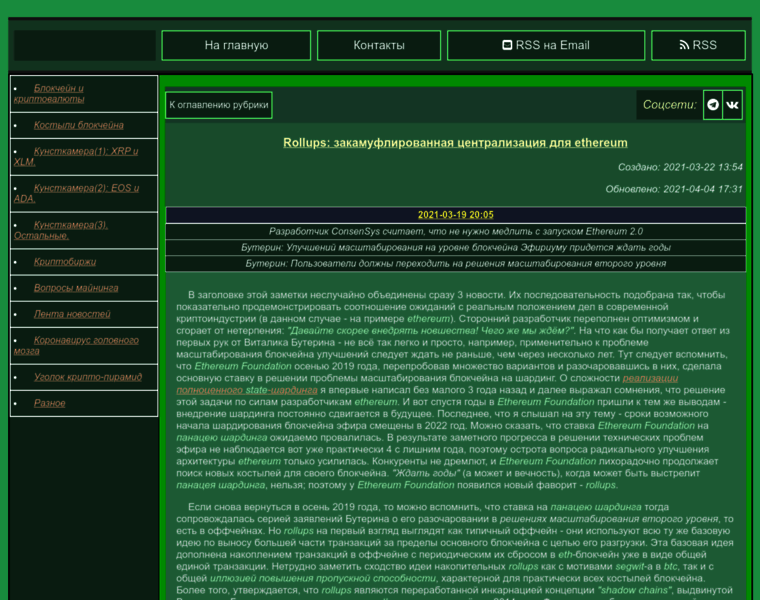Open Разное sidebar link

coord(49,403)
